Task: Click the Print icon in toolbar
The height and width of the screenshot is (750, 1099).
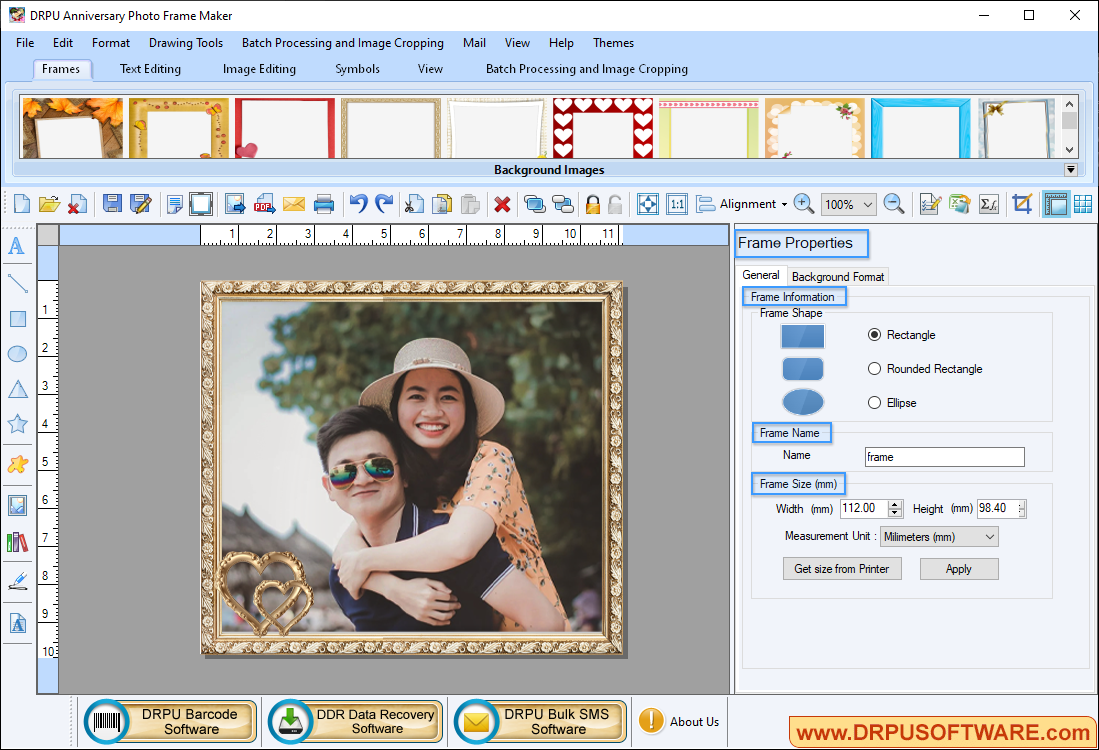Action: pyautogui.click(x=324, y=204)
